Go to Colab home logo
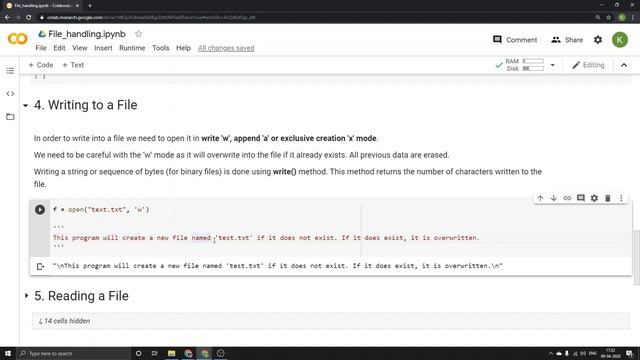 [x=18, y=39]
